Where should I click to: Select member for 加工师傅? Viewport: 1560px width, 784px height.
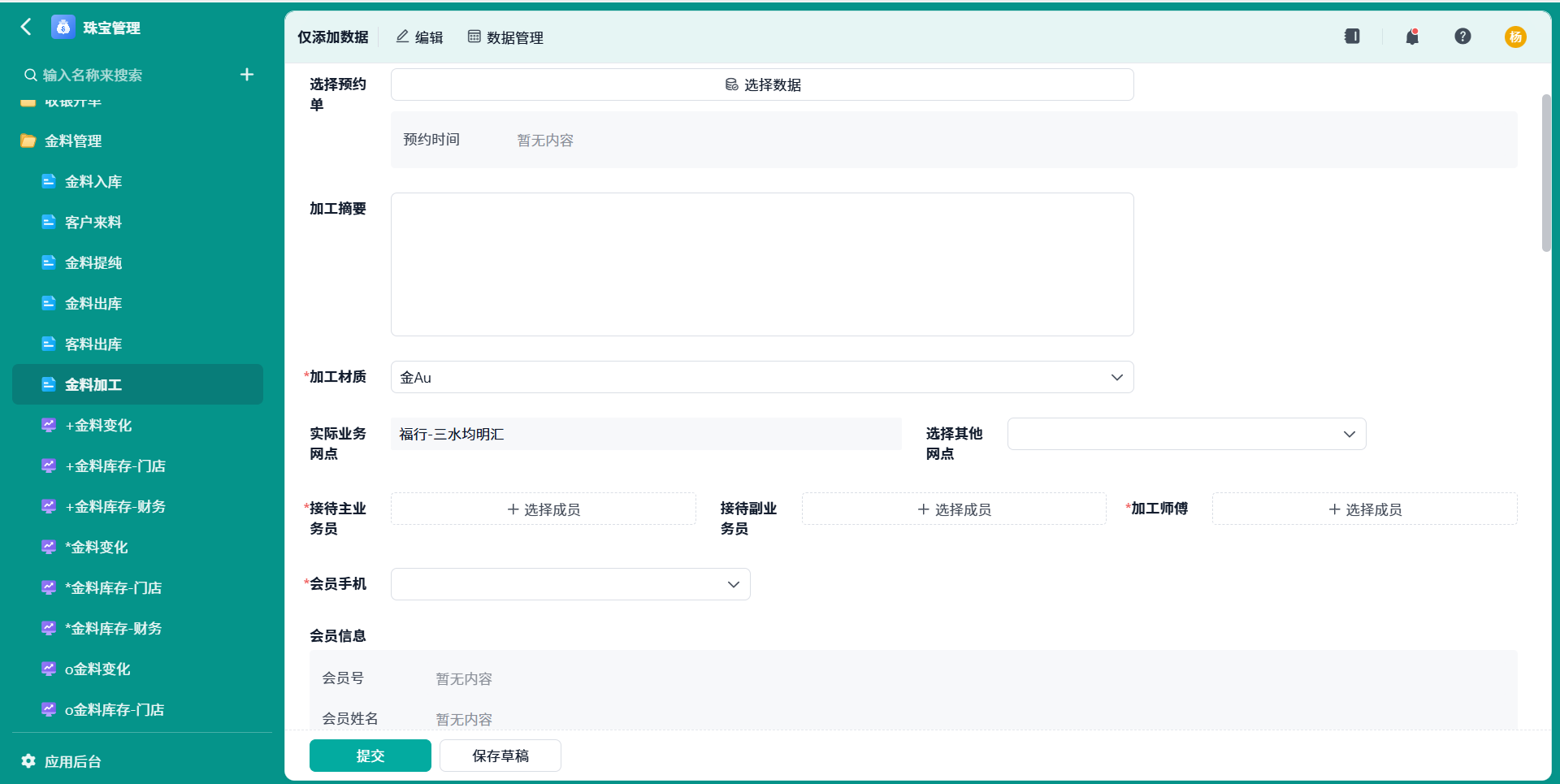point(1365,509)
